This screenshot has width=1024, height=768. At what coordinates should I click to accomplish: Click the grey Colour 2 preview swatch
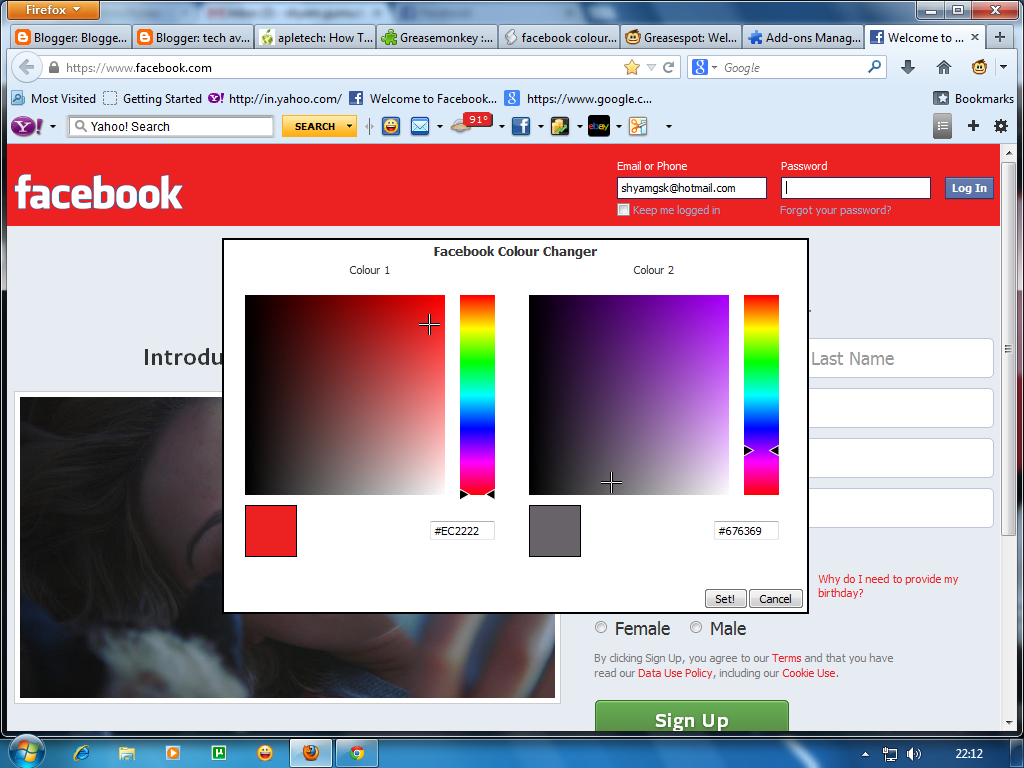click(555, 531)
